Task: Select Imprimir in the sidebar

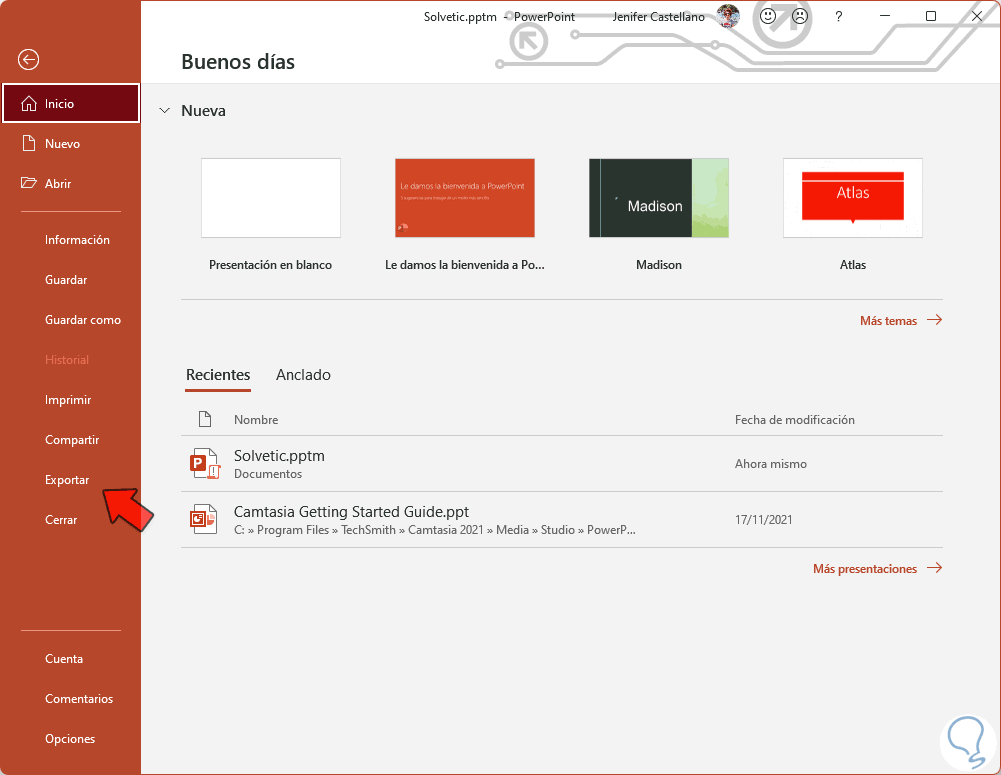Action: tap(68, 400)
